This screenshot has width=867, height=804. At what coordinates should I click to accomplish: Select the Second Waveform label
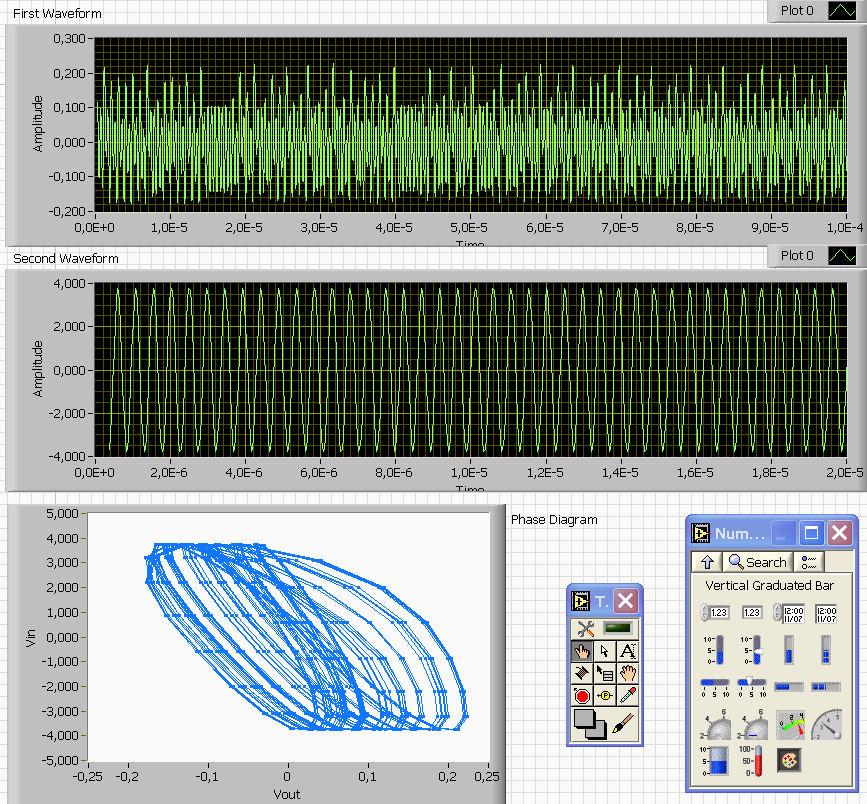click(x=65, y=258)
